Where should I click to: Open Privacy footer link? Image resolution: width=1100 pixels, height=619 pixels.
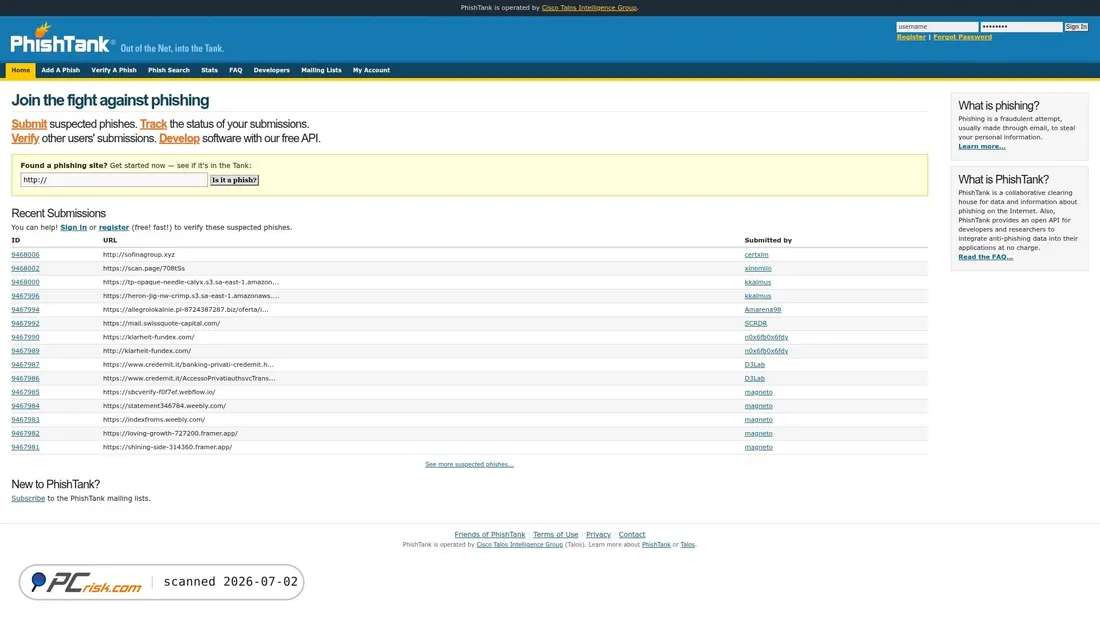click(598, 535)
